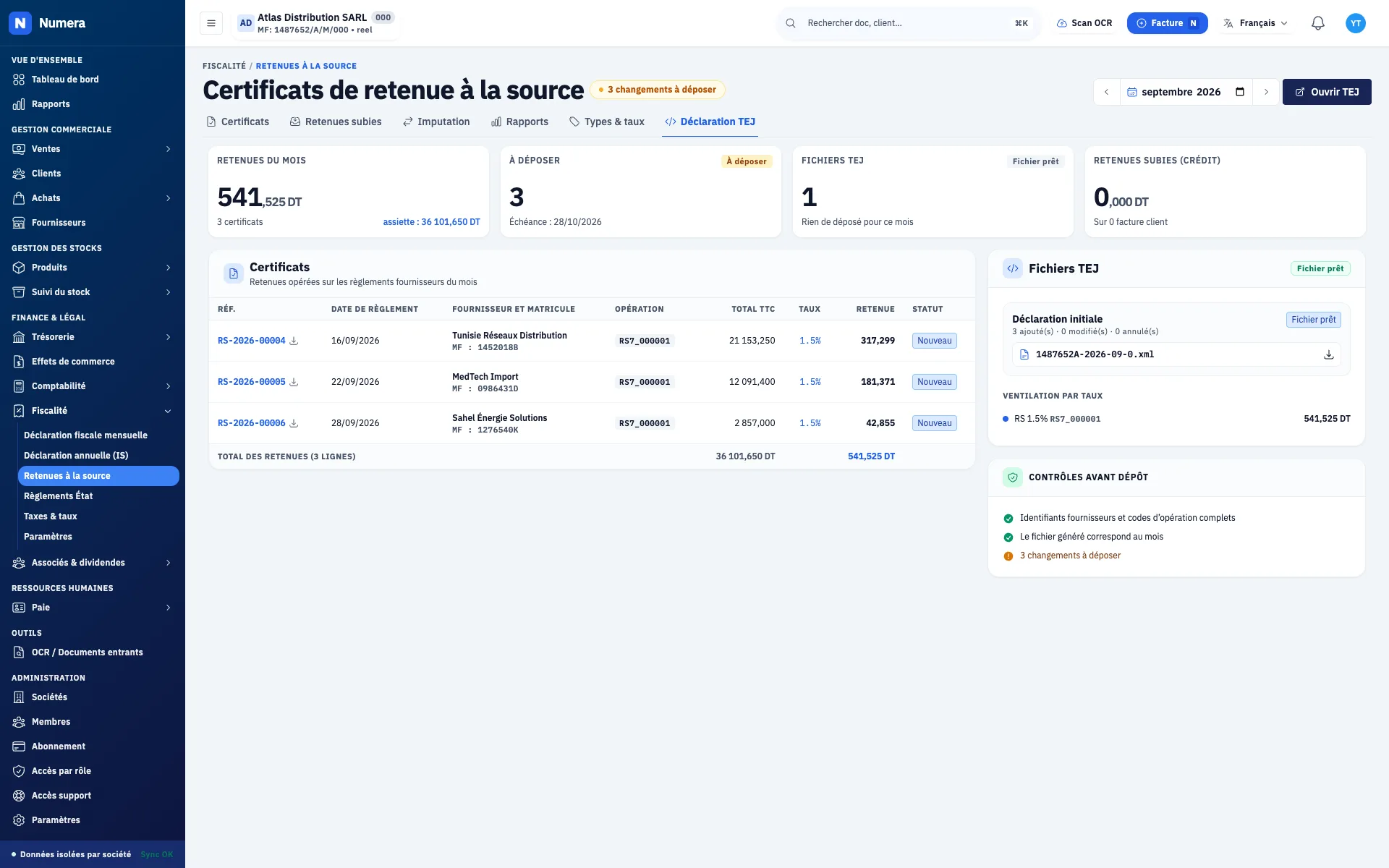Collapse the Fiscalité menu

(93, 411)
